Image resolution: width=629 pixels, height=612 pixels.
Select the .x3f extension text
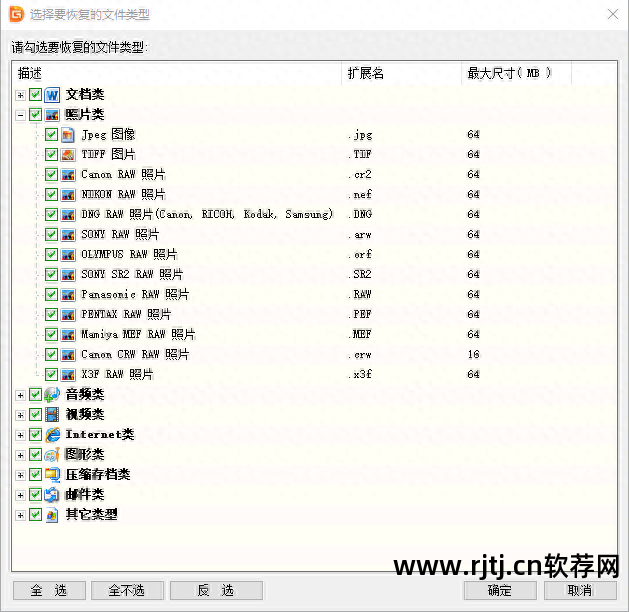[360, 375]
